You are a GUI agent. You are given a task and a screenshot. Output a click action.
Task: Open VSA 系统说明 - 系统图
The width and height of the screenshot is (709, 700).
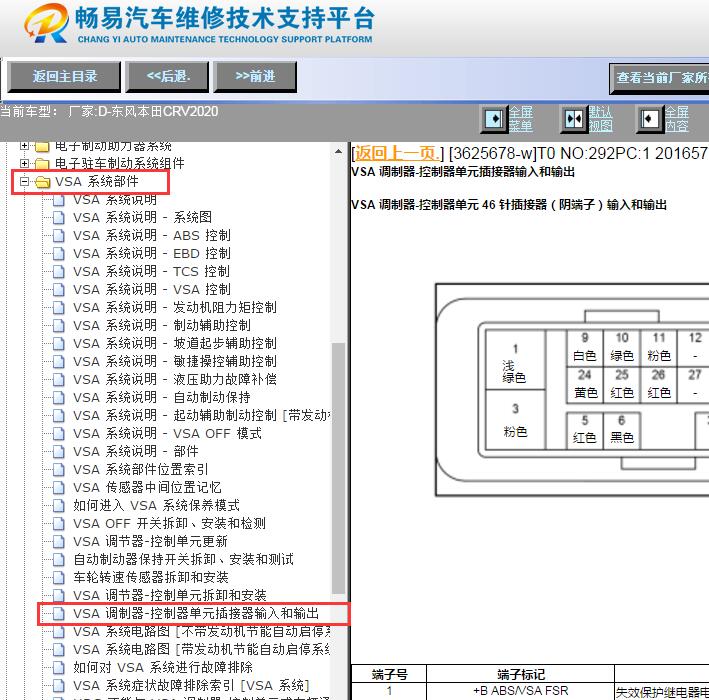pos(142,218)
